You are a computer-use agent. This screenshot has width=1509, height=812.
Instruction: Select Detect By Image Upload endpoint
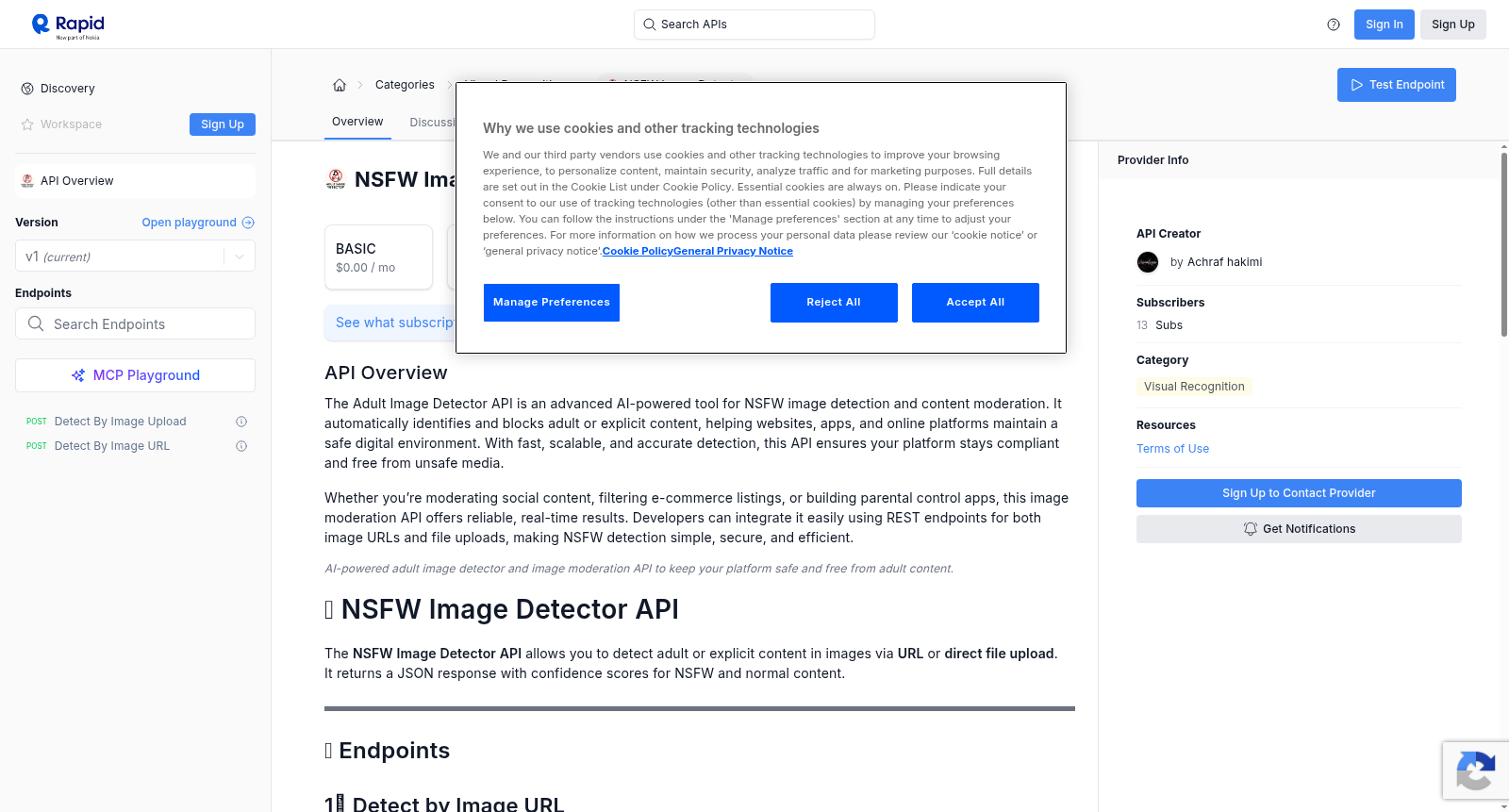click(121, 422)
